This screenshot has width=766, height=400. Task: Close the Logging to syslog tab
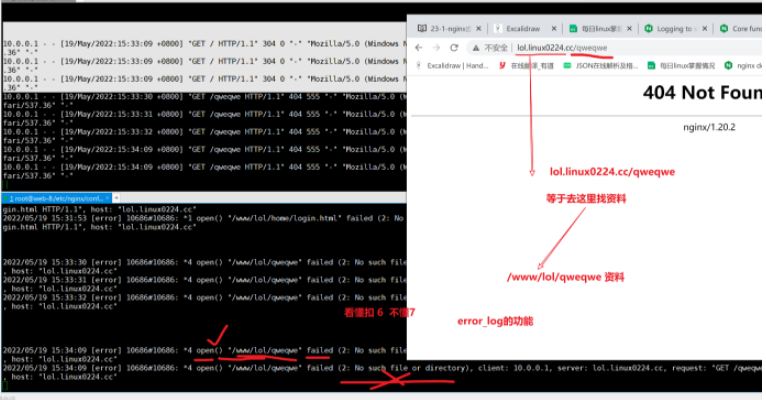[704, 29]
